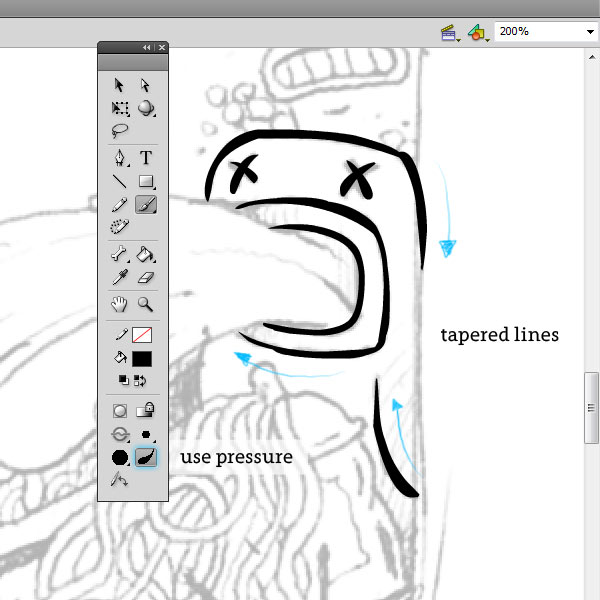600x600 pixels.
Task: Select the Eyedropper tool
Action: pos(120,277)
